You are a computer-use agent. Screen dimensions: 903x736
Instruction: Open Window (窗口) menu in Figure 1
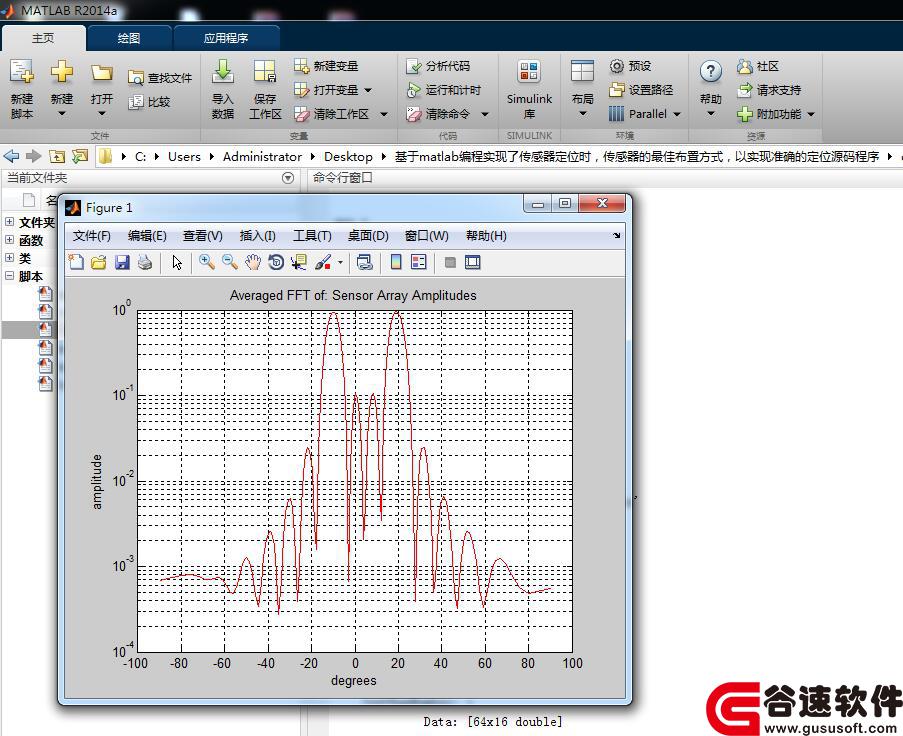[x=426, y=236]
